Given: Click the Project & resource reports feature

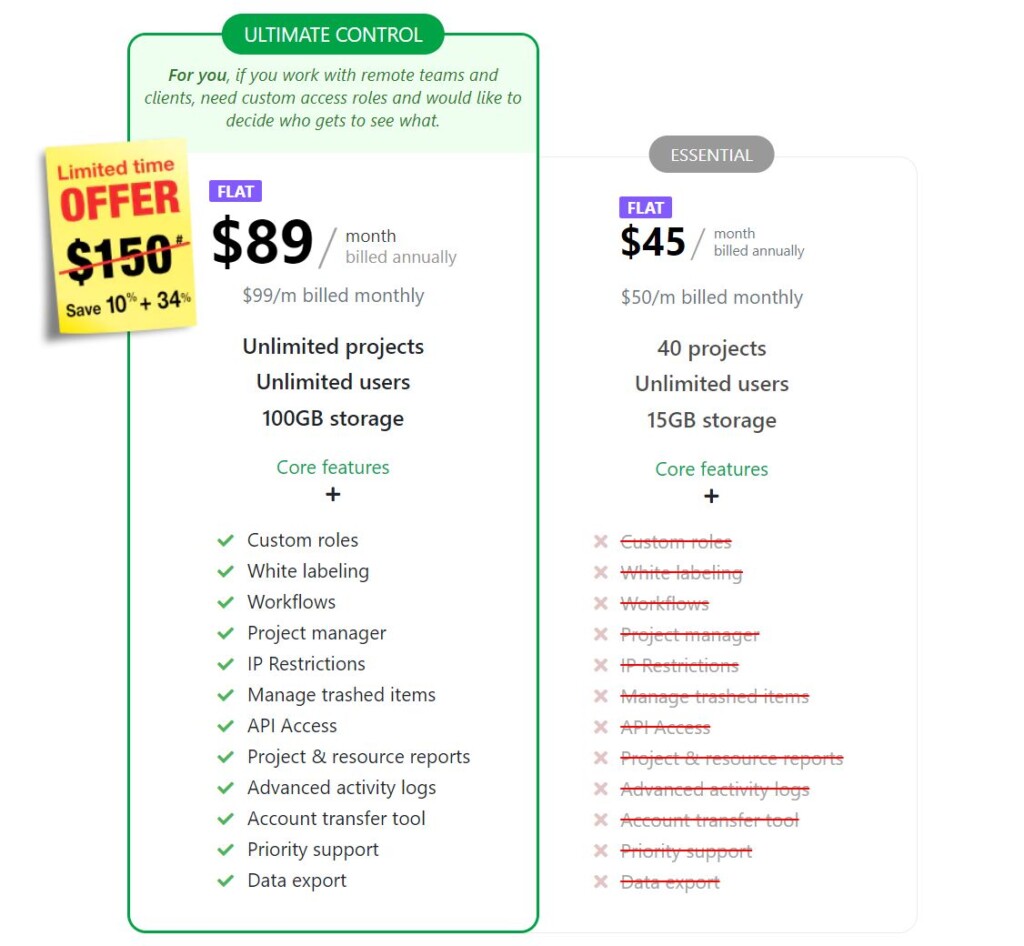Looking at the screenshot, I should (358, 757).
